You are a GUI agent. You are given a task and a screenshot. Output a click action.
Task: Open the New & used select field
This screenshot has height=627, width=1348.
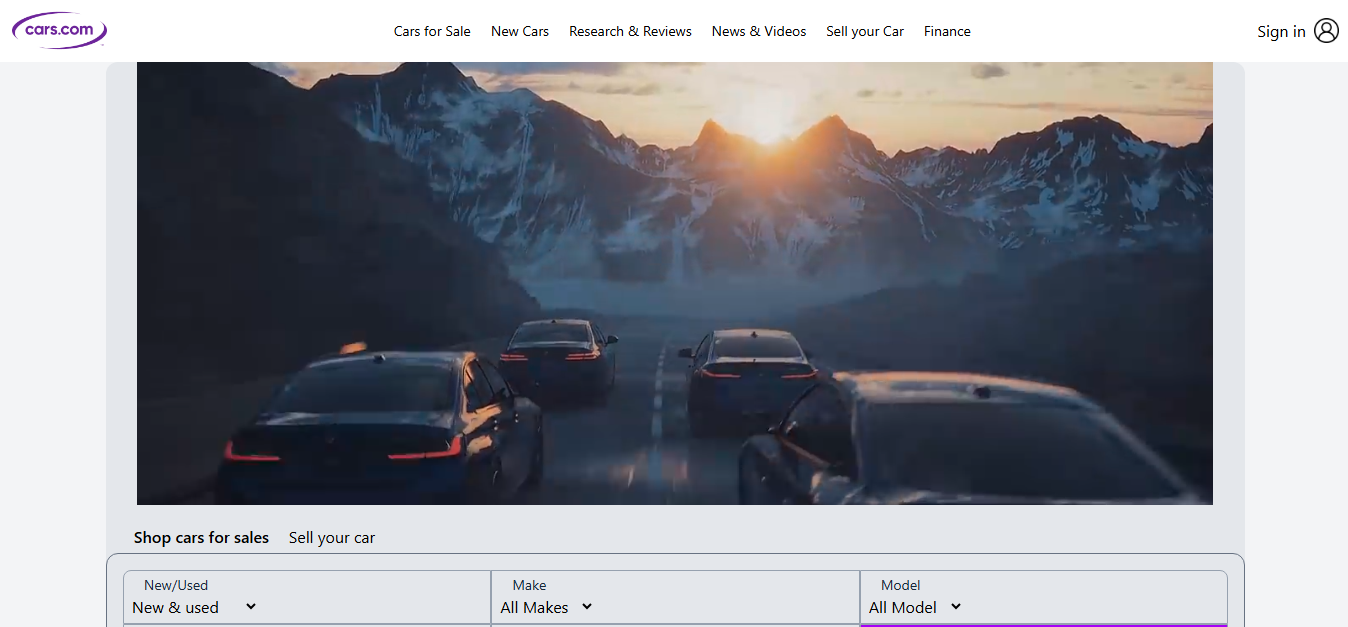[190, 607]
